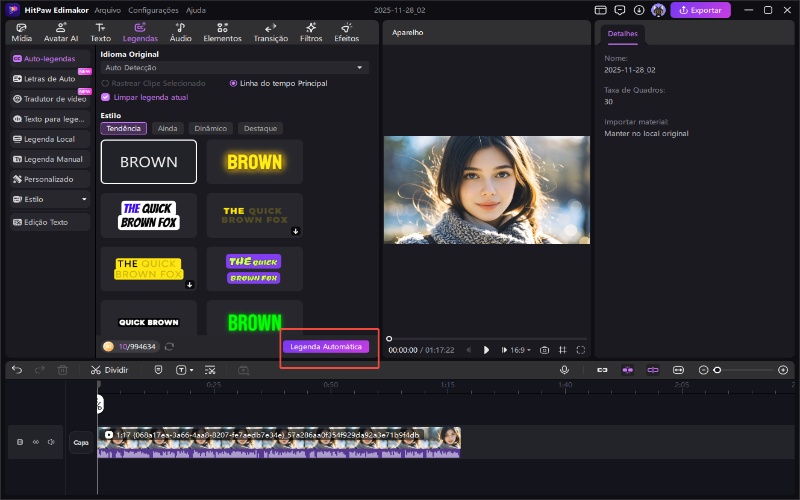Select the Filtros tool icon

coord(311,32)
